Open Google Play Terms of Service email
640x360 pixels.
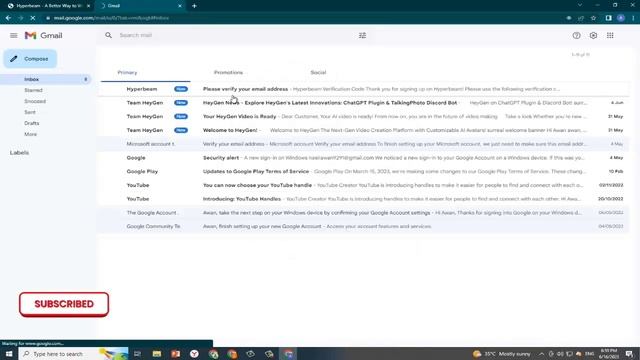coord(363,171)
